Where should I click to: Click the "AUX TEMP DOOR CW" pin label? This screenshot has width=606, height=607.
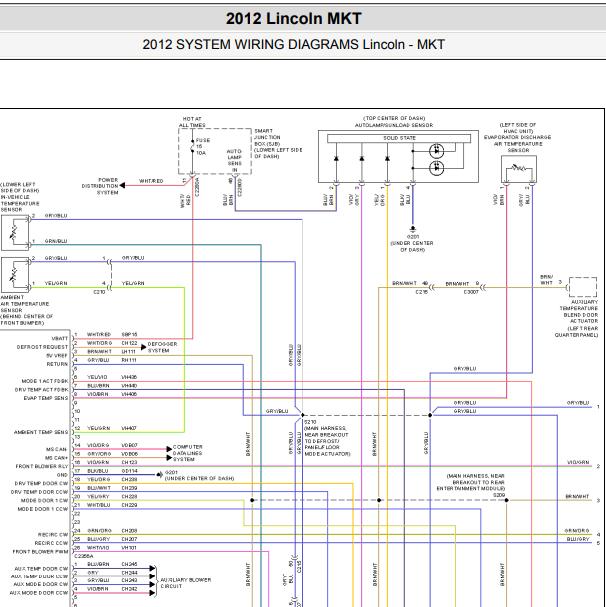coord(41,568)
